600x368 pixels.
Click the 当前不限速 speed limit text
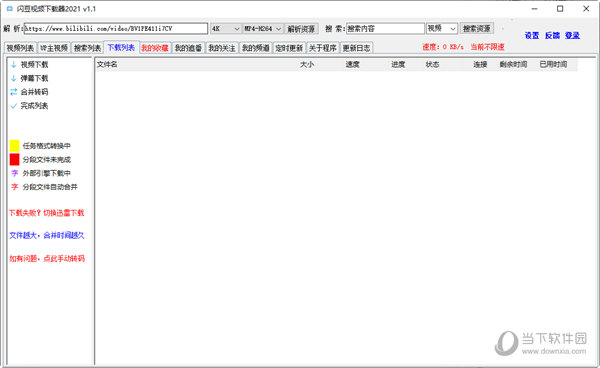(487, 47)
